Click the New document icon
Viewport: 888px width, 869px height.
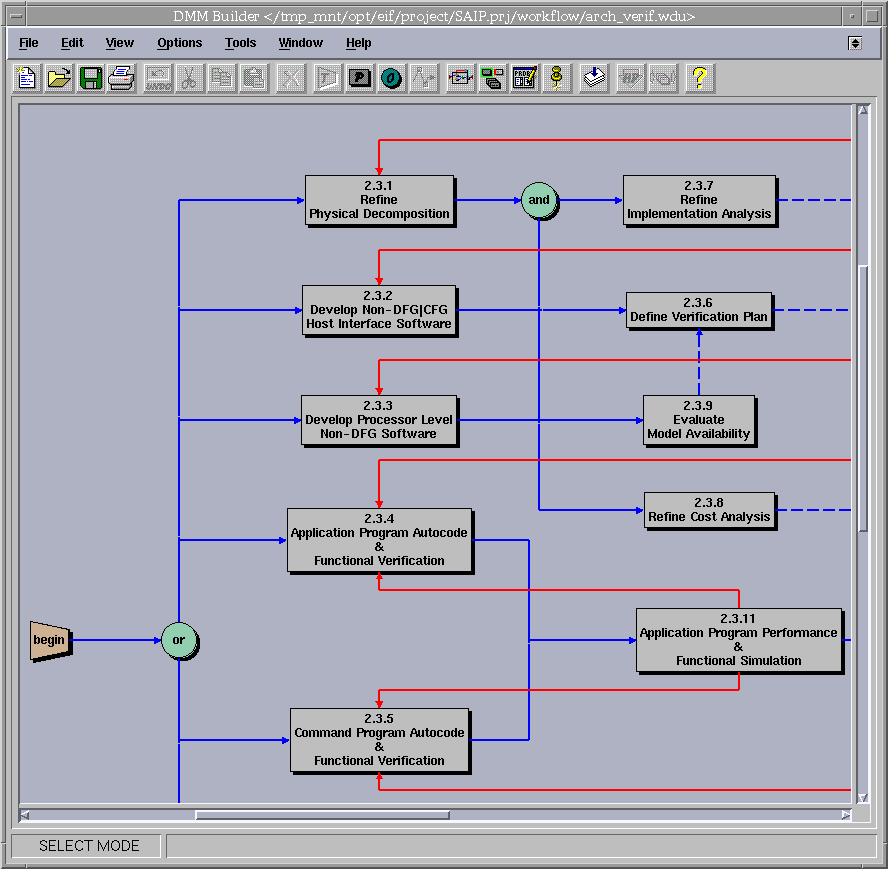click(x=27, y=78)
